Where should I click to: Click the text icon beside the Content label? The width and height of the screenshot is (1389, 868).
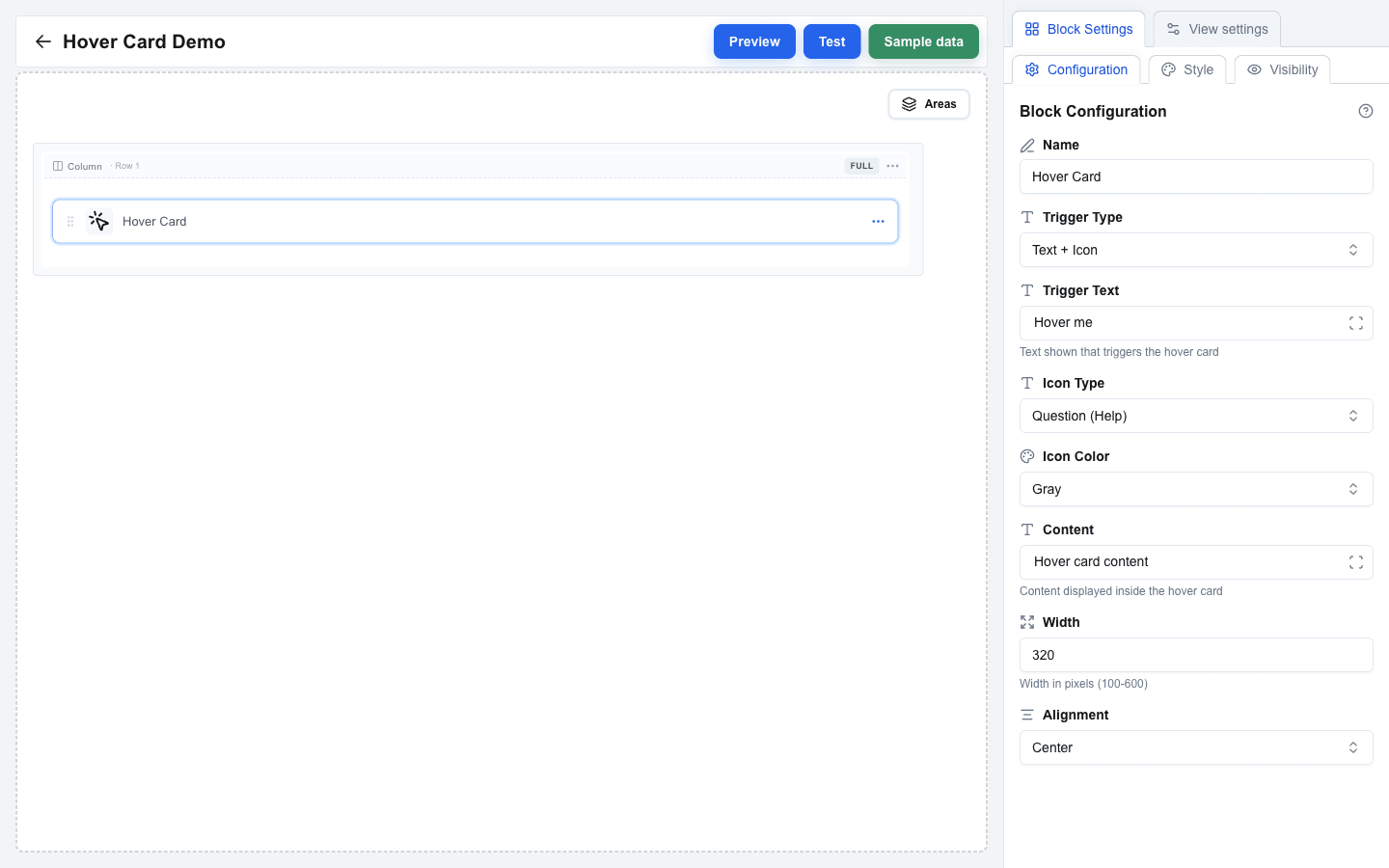pyautogui.click(x=1027, y=529)
